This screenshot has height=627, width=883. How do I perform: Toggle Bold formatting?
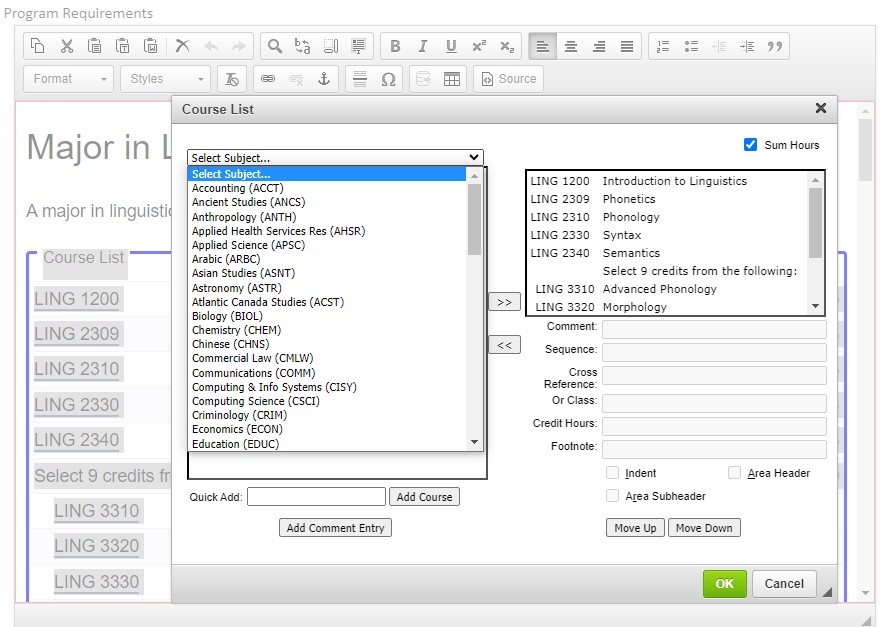[395, 46]
